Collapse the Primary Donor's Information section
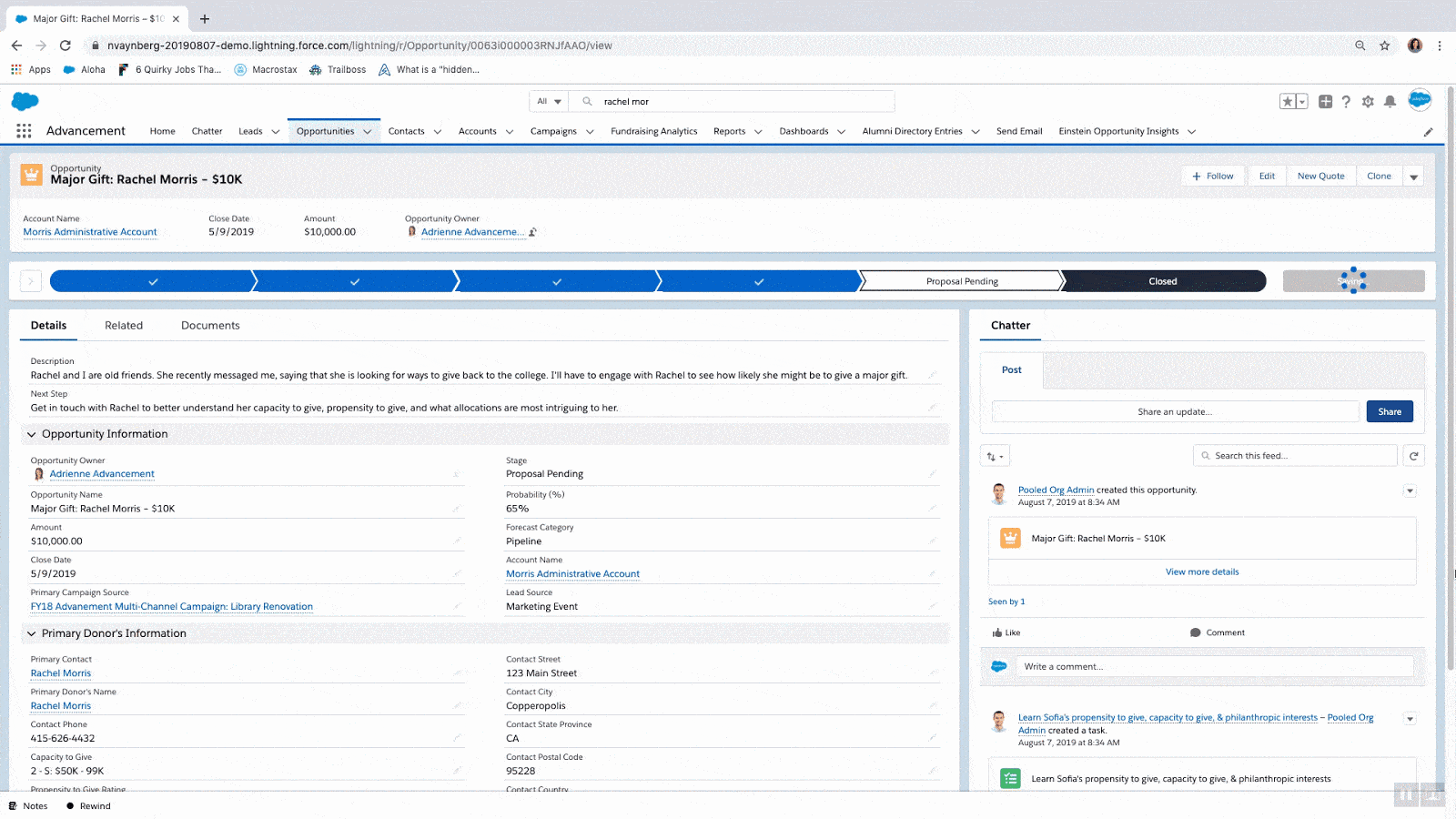Image resolution: width=1456 pixels, height=819 pixels. 32,633
